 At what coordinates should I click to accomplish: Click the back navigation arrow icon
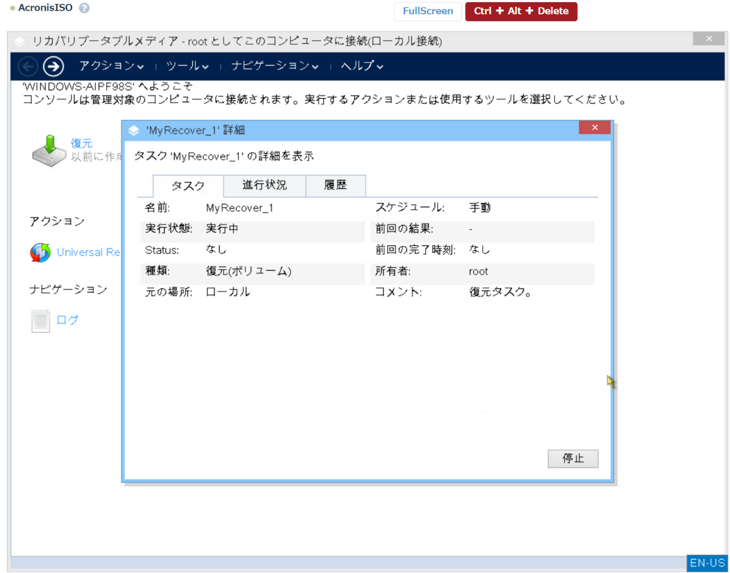click(28, 66)
